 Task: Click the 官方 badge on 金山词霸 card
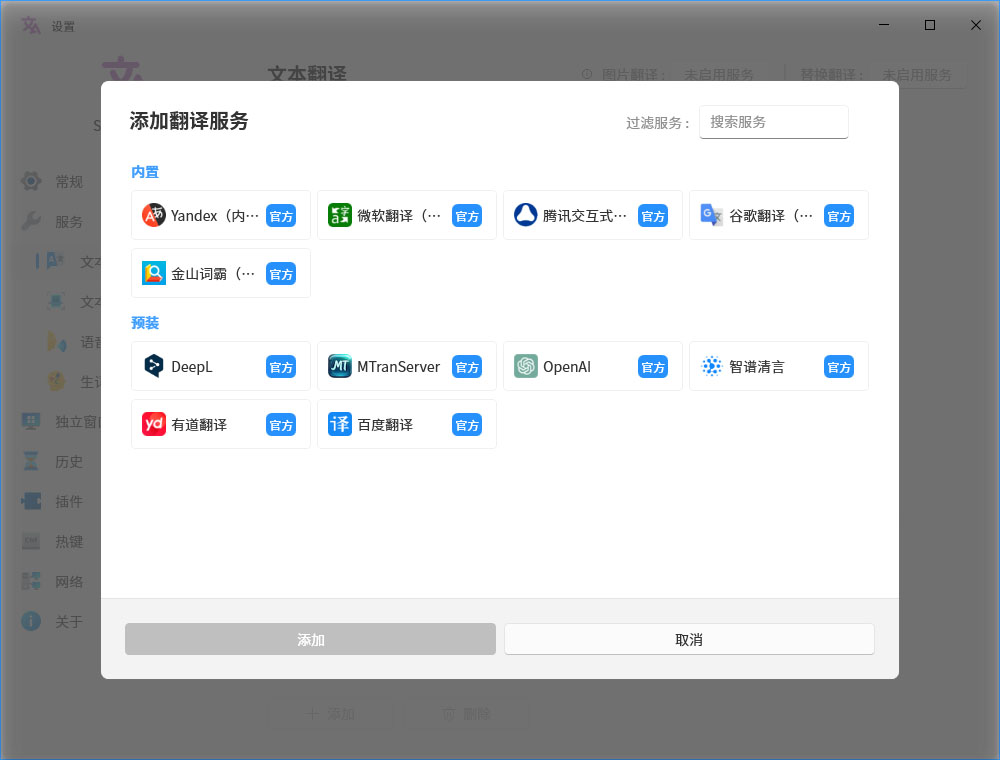281,274
